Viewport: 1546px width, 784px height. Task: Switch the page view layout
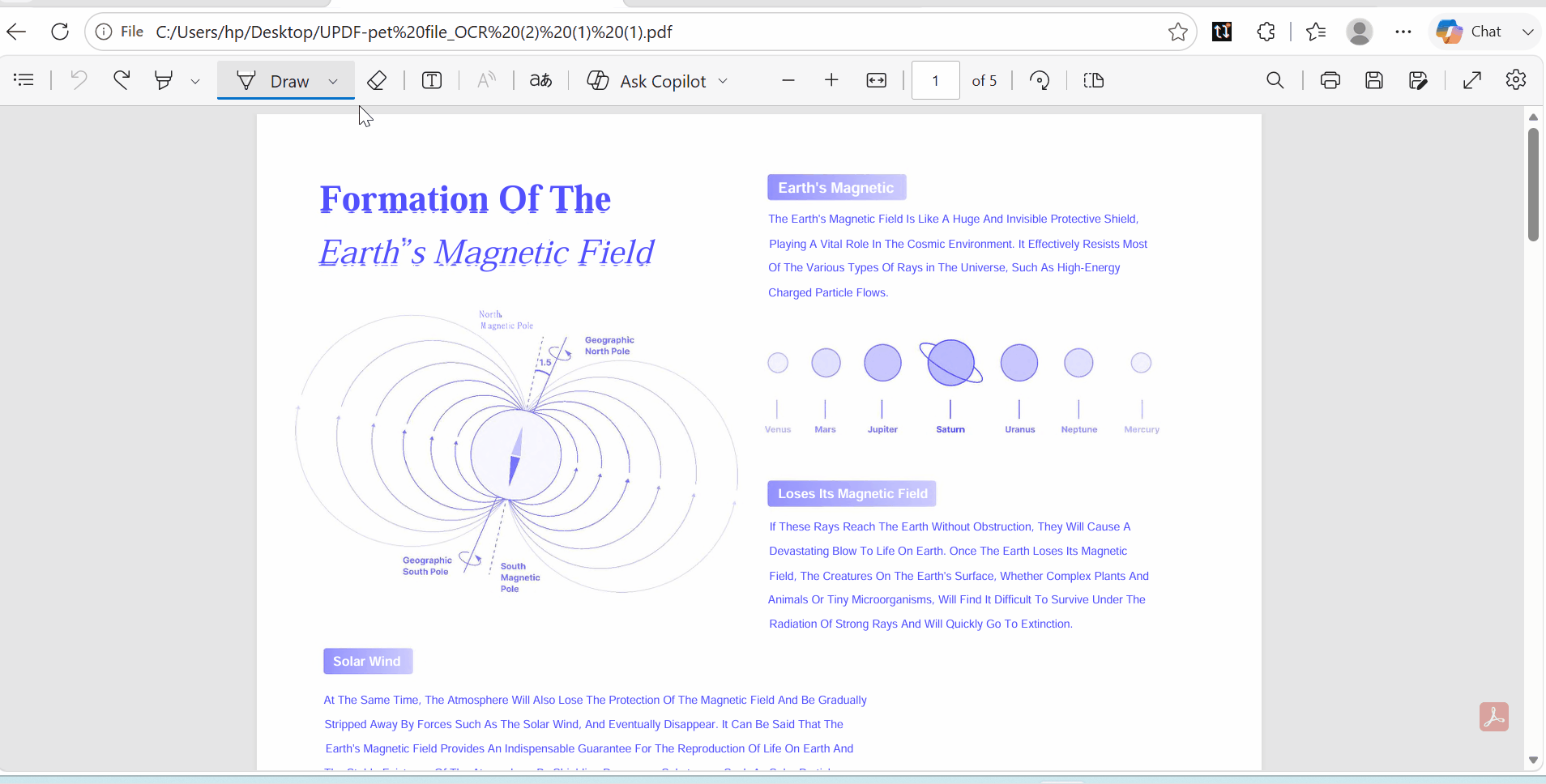[1094, 80]
